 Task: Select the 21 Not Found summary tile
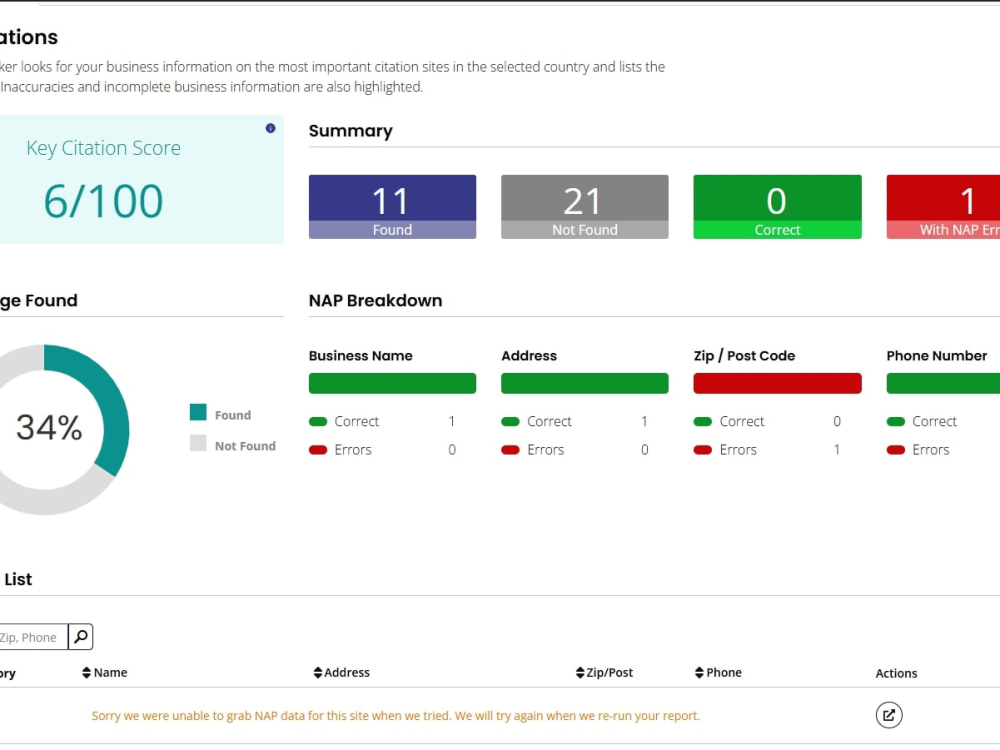tap(585, 207)
